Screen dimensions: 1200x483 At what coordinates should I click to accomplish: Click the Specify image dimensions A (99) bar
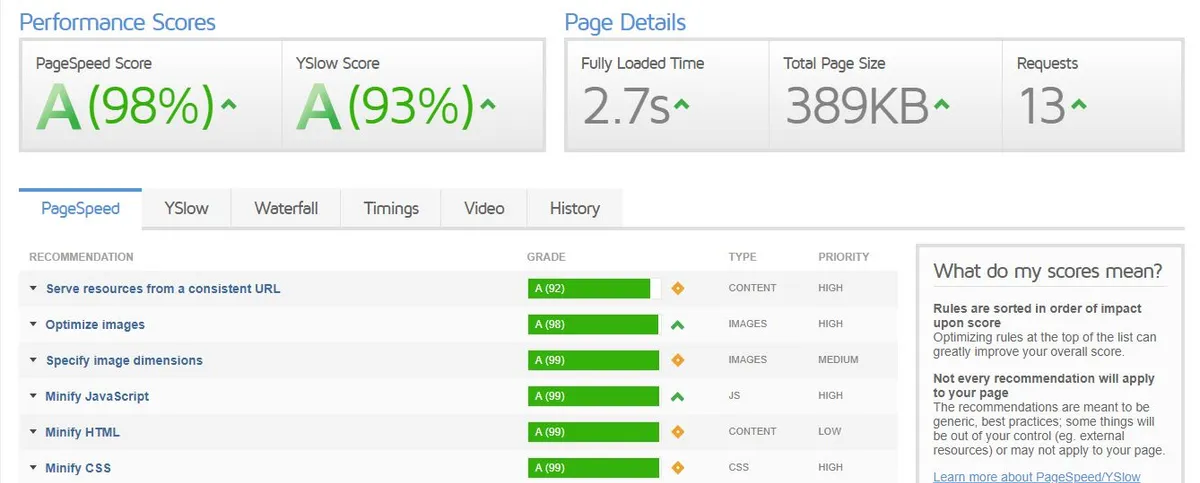(594, 361)
